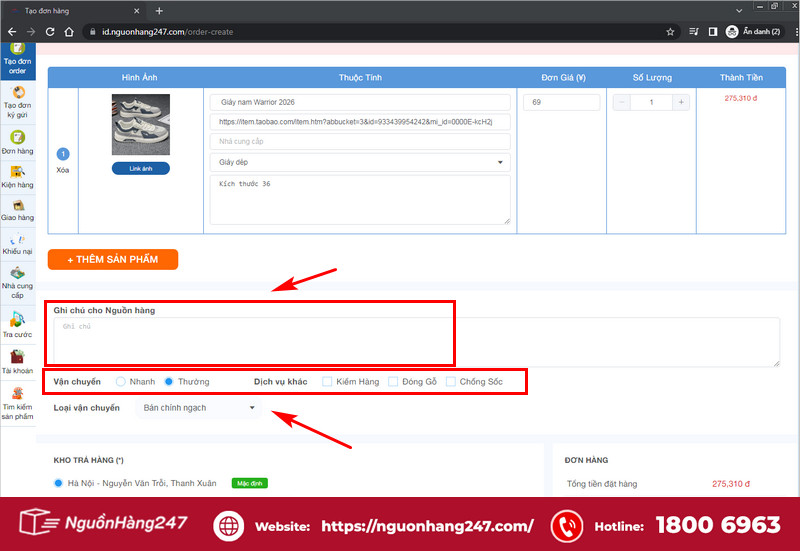800x551 pixels.
Task: Open the Bán chính ngạch shipping type dropdown
Action: [x=198, y=408]
